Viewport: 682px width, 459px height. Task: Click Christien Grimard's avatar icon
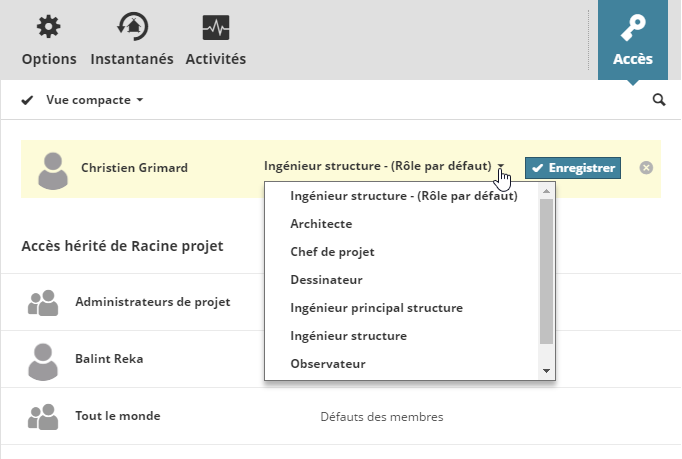pyautogui.click(x=53, y=169)
